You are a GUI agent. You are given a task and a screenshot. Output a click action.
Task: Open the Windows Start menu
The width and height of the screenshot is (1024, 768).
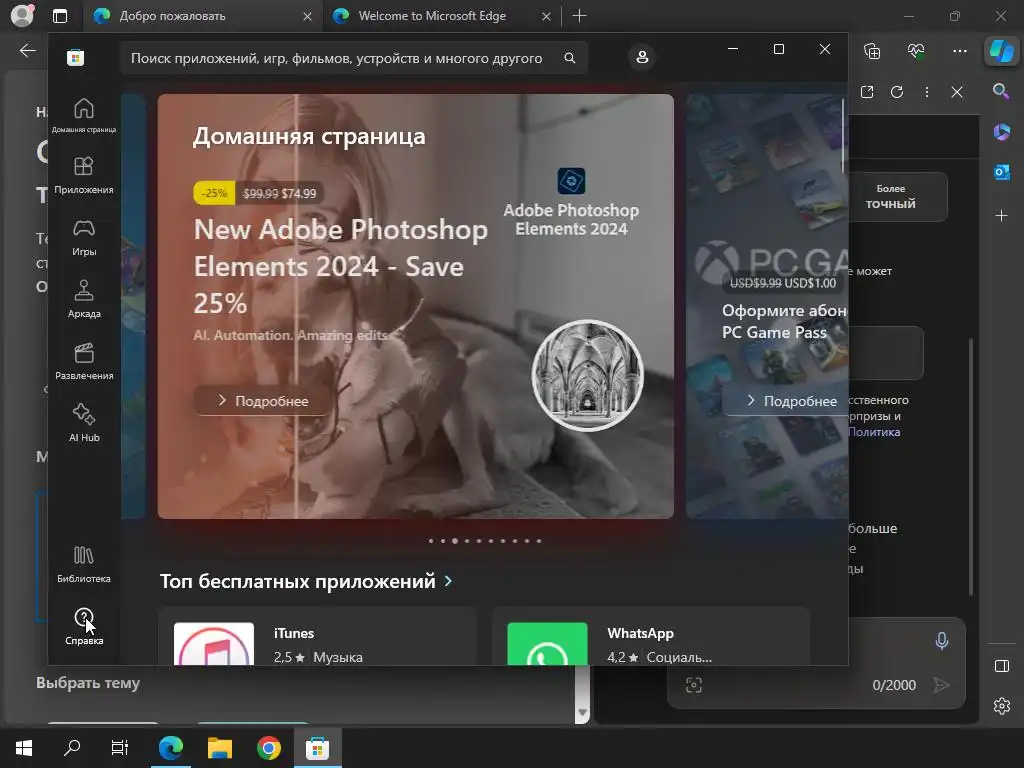24,747
